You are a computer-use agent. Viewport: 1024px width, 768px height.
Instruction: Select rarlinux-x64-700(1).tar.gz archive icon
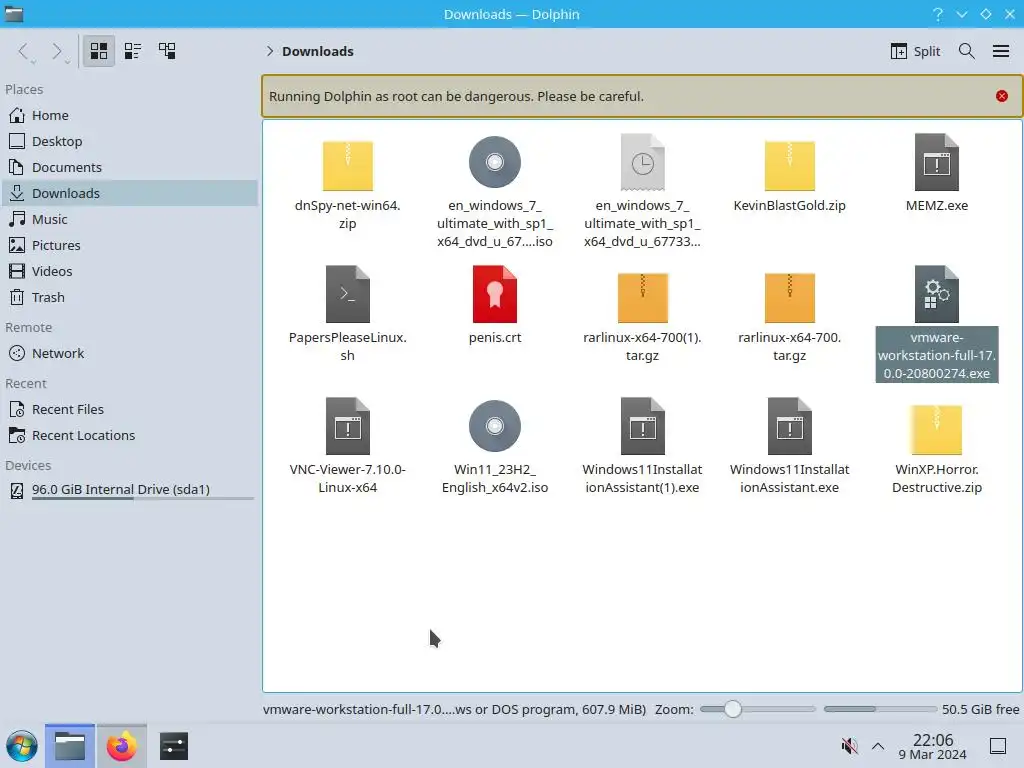[642, 296]
